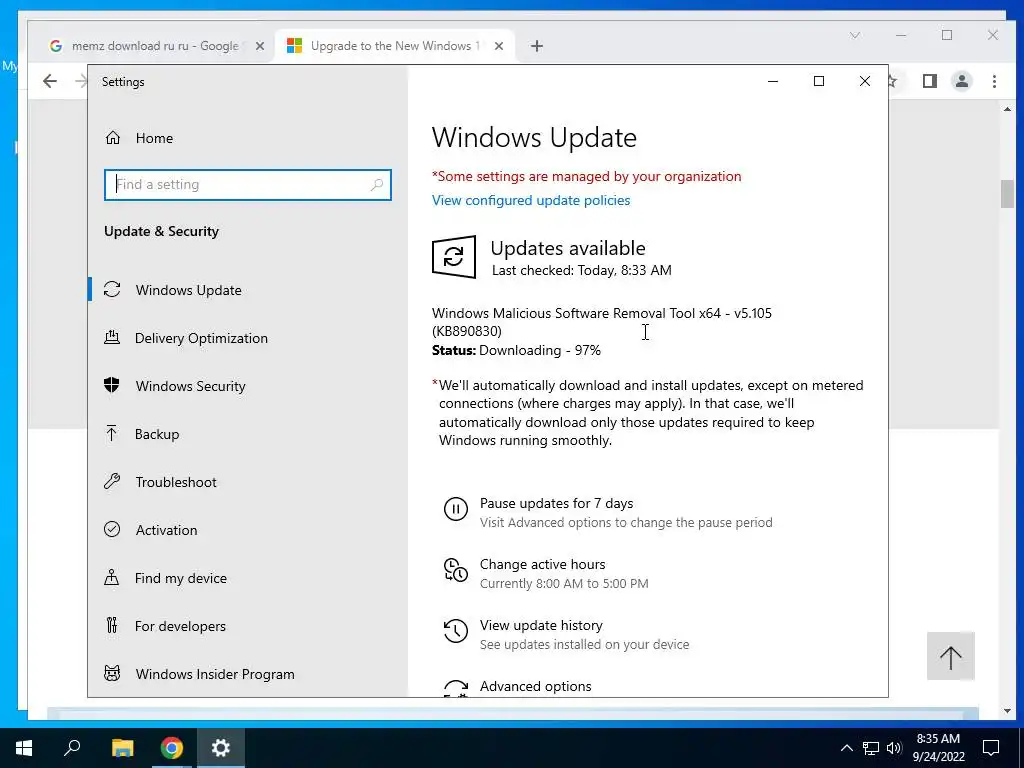This screenshot has width=1024, height=768.
Task: Open the Windows Start menu
Action: point(24,748)
